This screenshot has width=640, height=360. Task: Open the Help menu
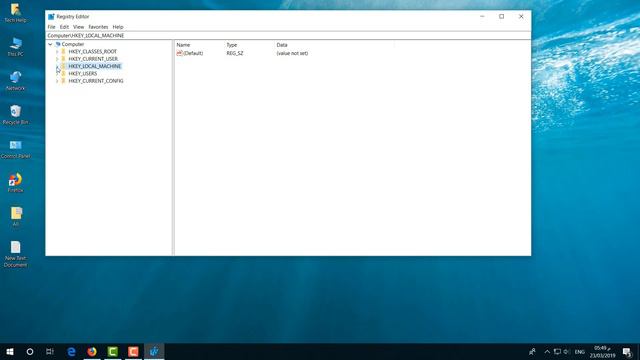pyautogui.click(x=118, y=27)
